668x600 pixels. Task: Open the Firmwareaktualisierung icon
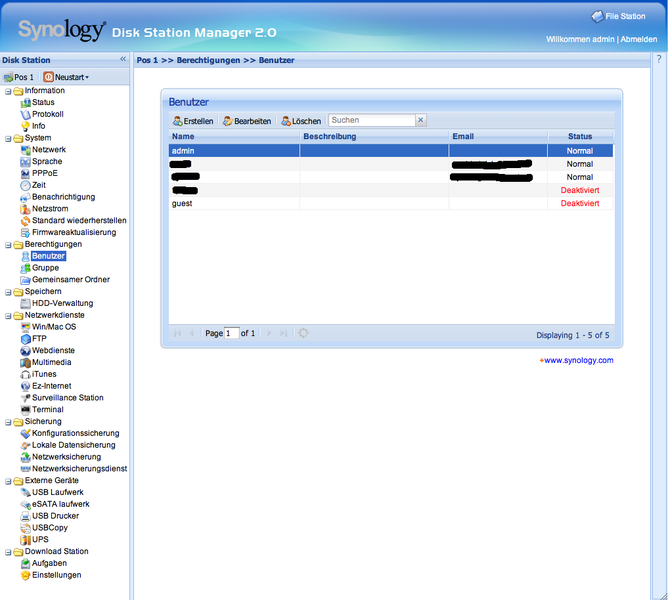click(x=25, y=232)
